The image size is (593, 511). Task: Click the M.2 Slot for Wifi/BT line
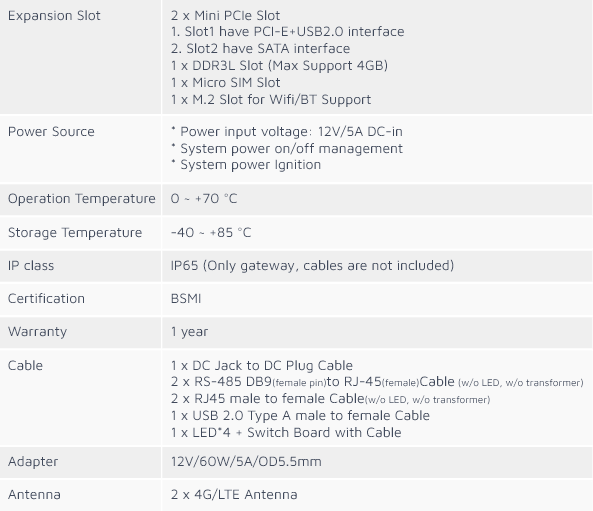(271, 99)
